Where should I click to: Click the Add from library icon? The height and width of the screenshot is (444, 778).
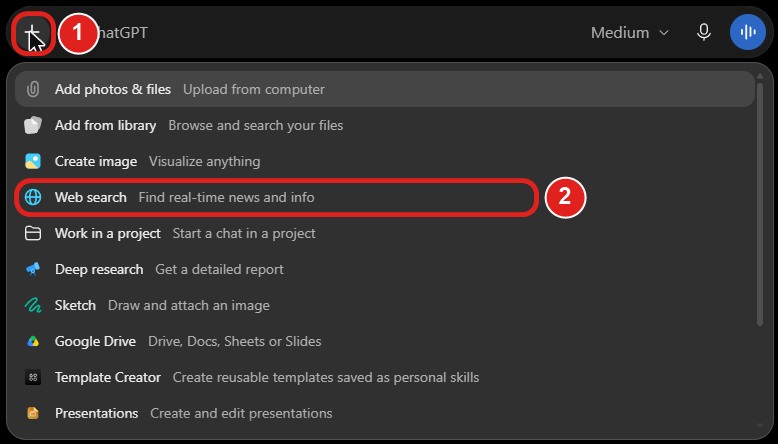pos(33,126)
